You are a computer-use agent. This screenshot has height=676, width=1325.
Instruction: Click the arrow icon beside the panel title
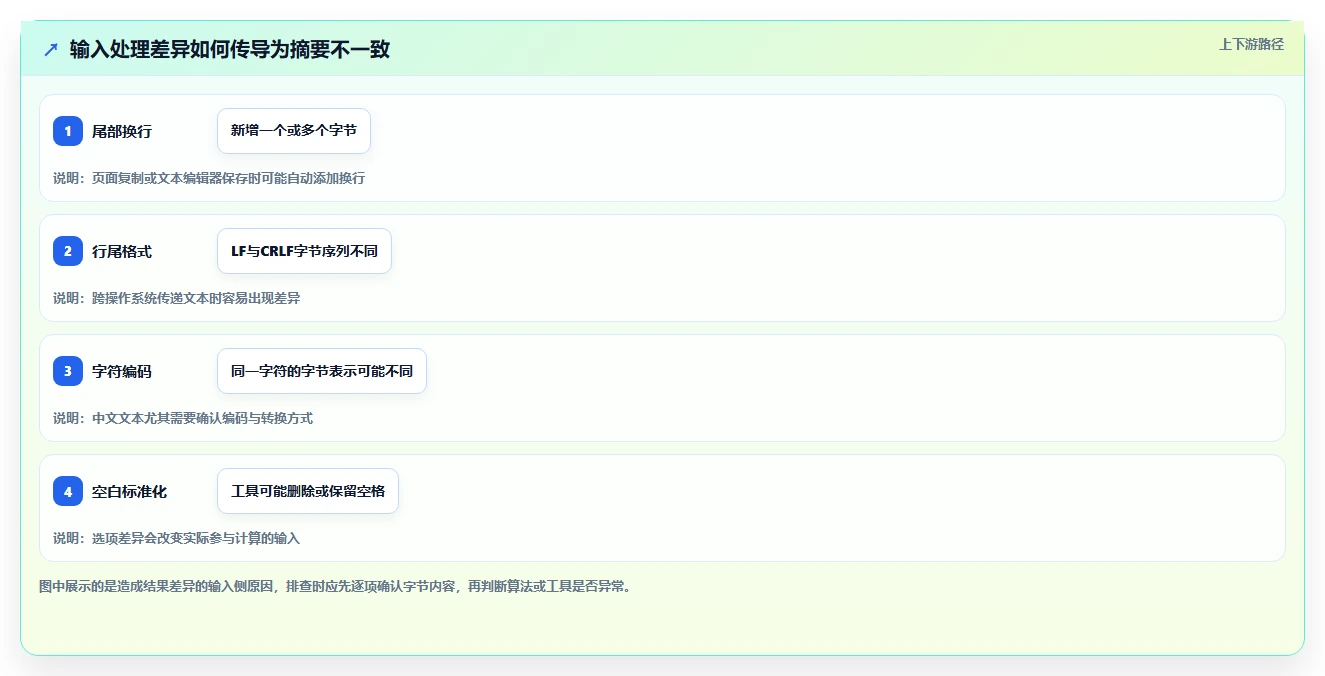tap(51, 49)
